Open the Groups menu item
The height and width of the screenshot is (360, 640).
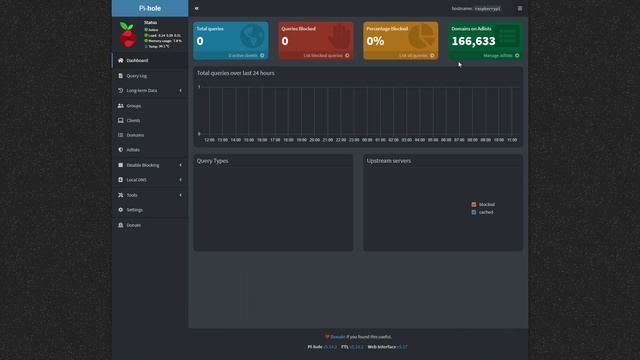click(x=150, y=106)
